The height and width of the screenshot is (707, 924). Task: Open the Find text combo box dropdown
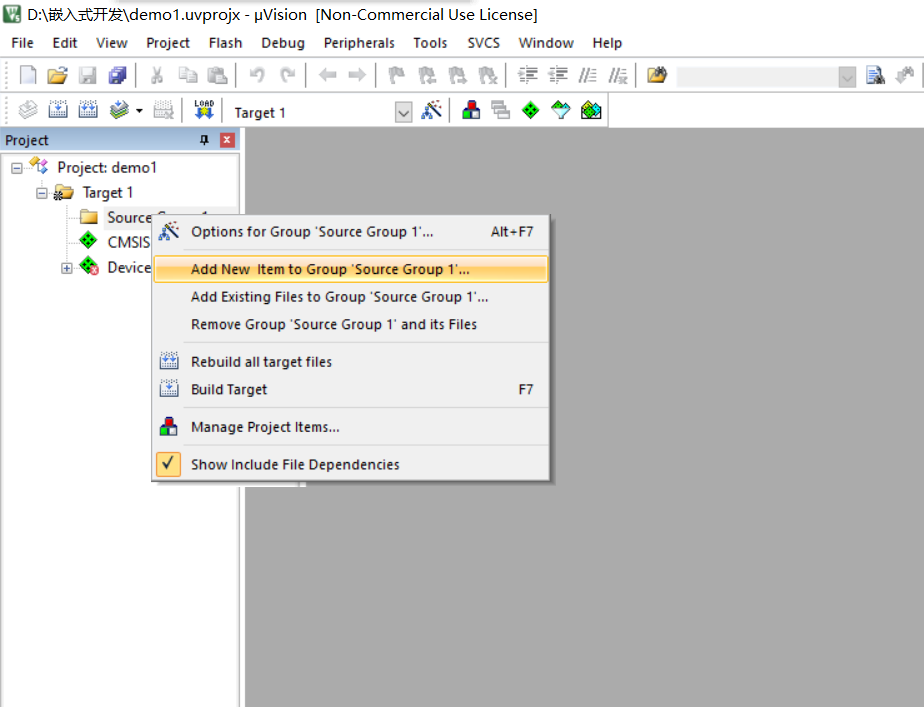[847, 77]
